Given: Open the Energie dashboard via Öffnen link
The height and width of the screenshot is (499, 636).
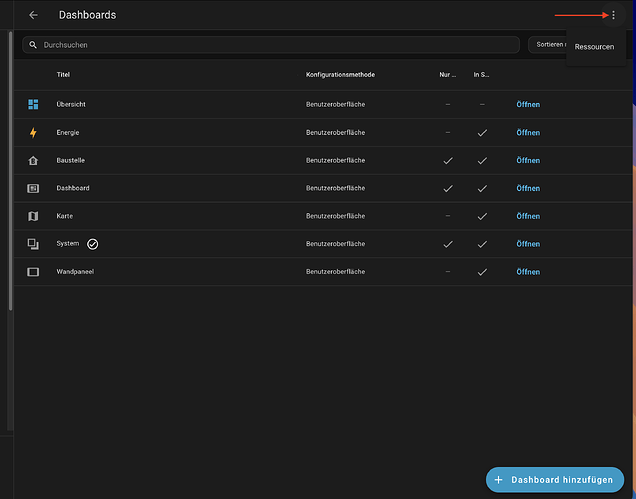Looking at the screenshot, I should (x=528, y=132).
